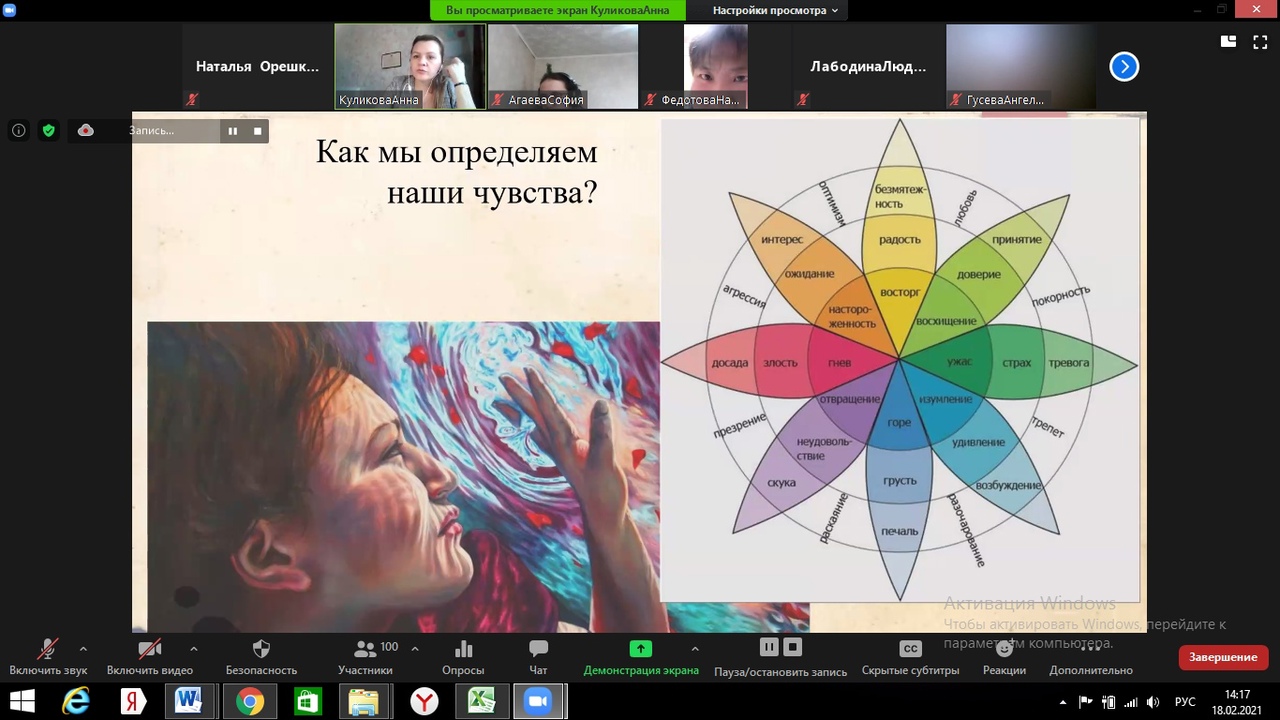Viewport: 1280px width, 720px height.
Task: Open the red Яндекс taskbar shortcut
Action: [x=133, y=702]
